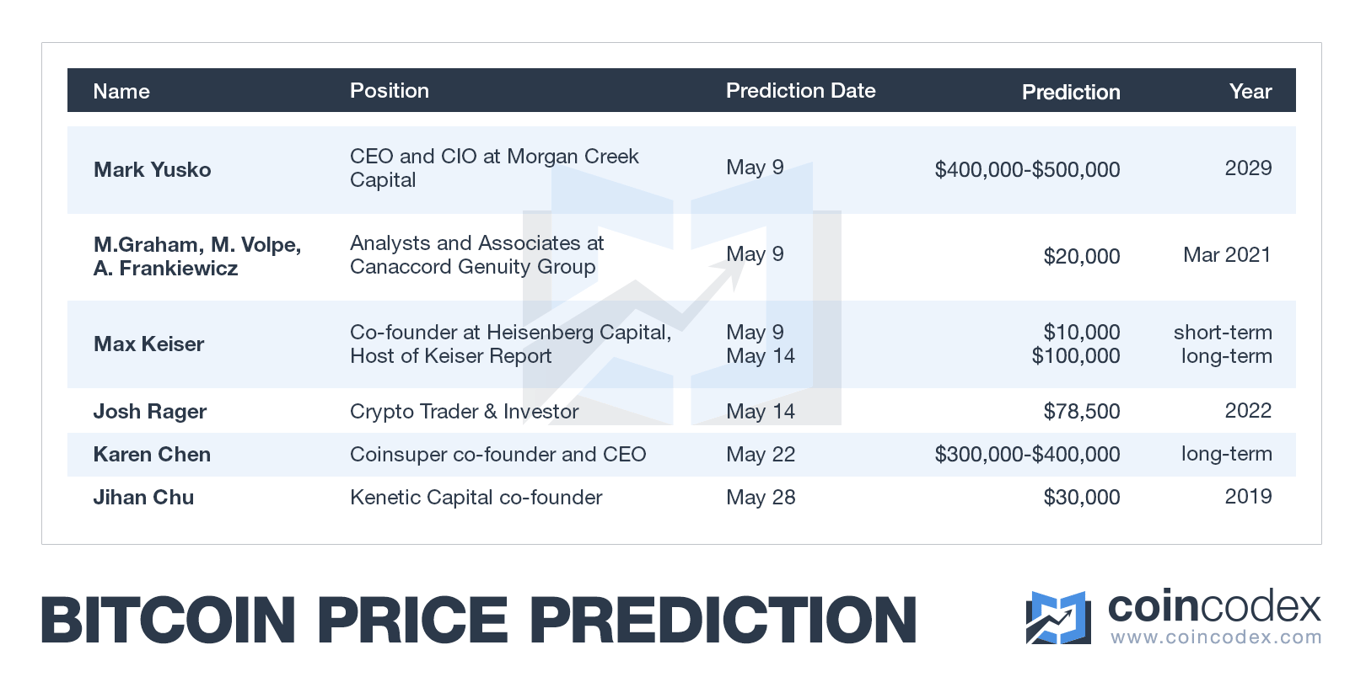Click the large watermark logo in table
Screen dimensions: 1366x693
pyautogui.click(x=681, y=295)
